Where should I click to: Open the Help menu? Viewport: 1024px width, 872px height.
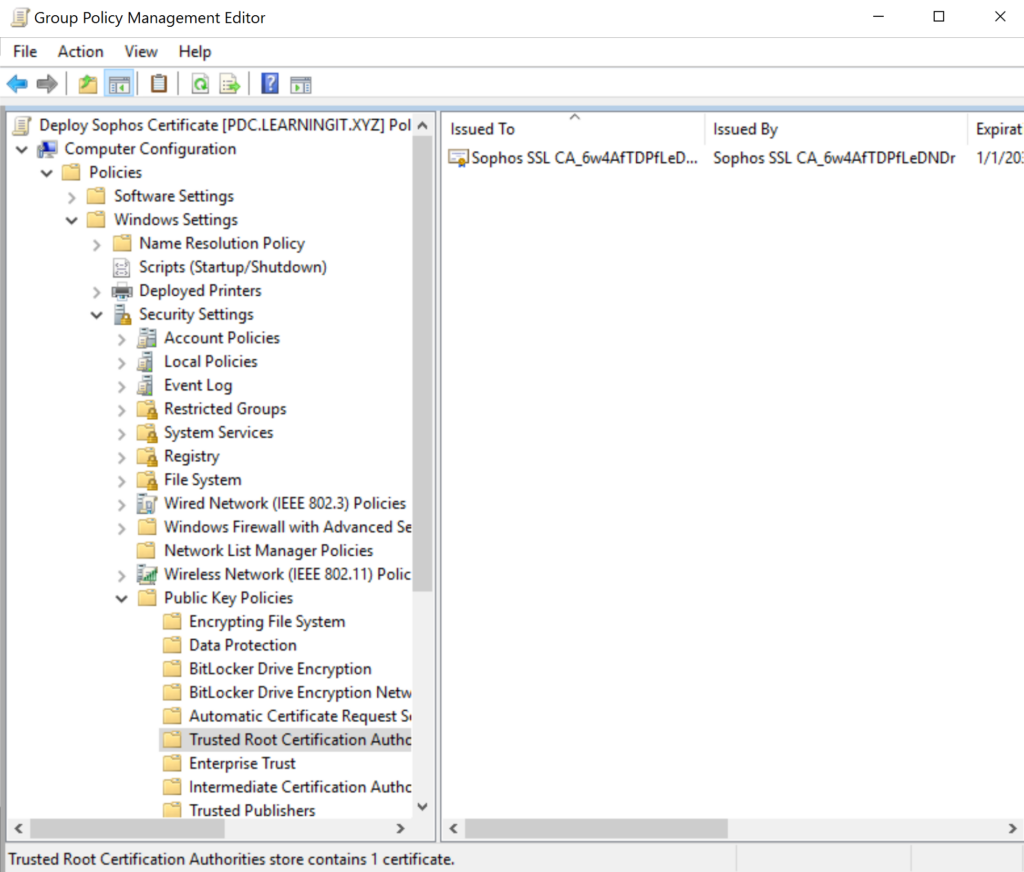(195, 52)
